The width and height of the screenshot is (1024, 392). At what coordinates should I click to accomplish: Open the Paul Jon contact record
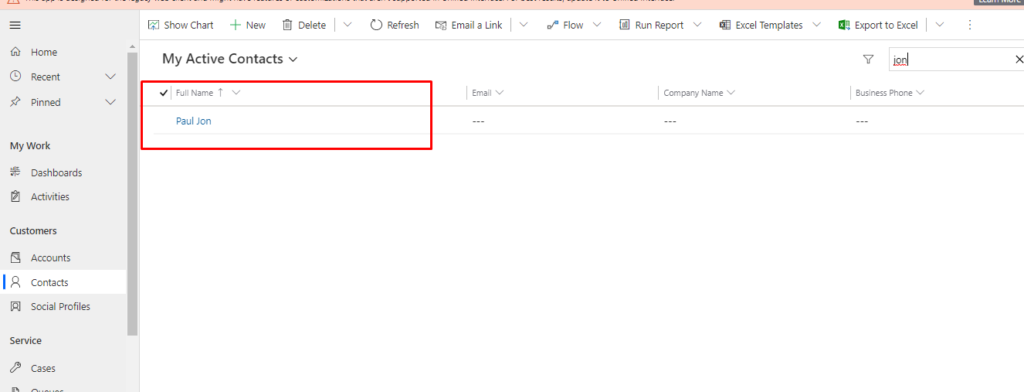click(x=193, y=121)
